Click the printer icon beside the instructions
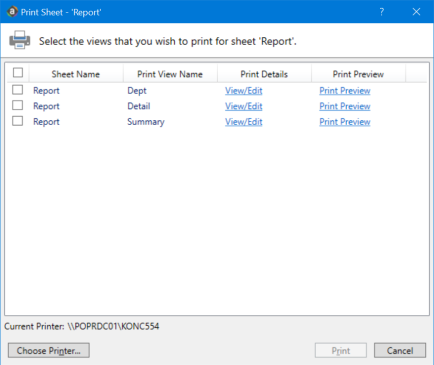The image size is (434, 365). 20,40
